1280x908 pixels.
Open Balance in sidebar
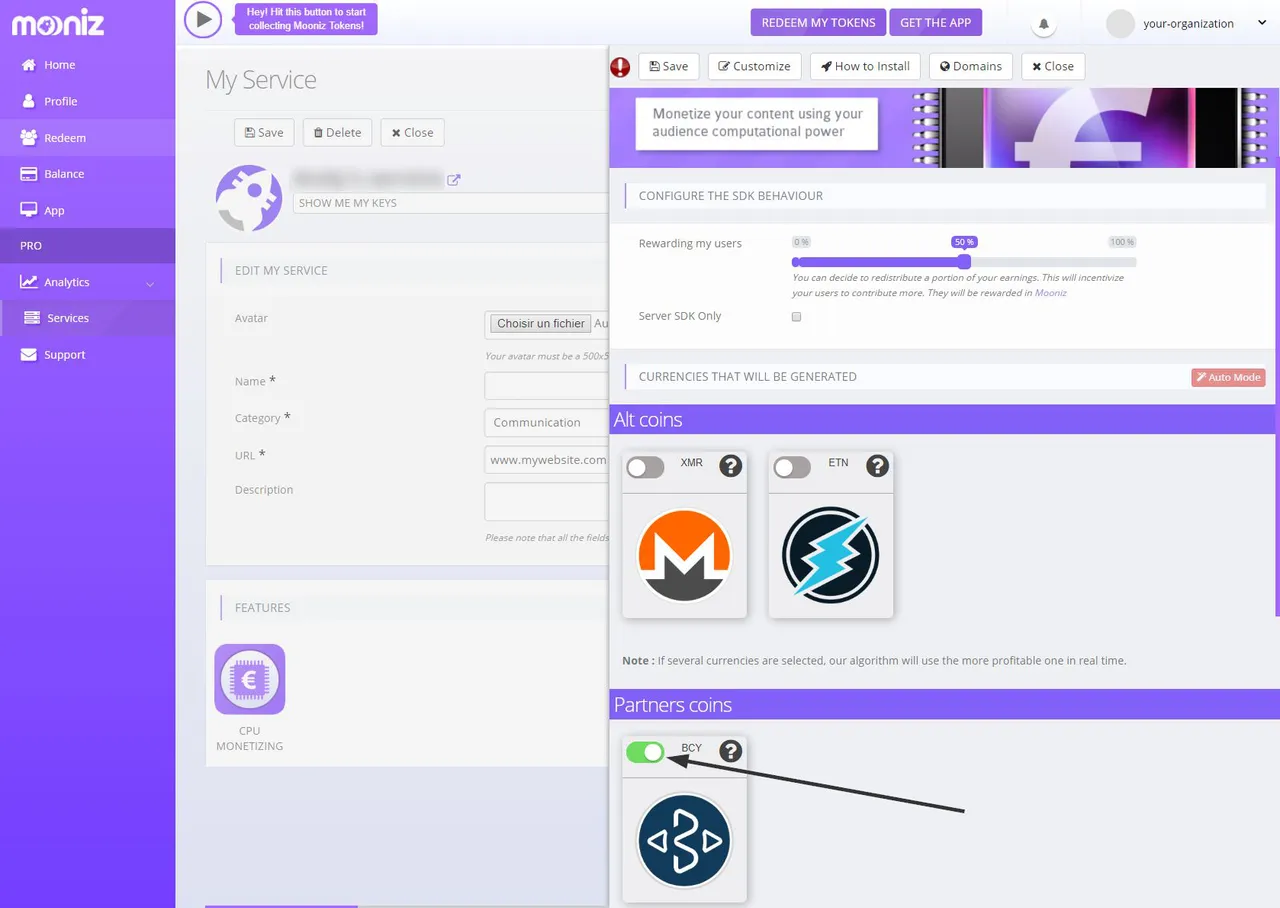click(87, 174)
